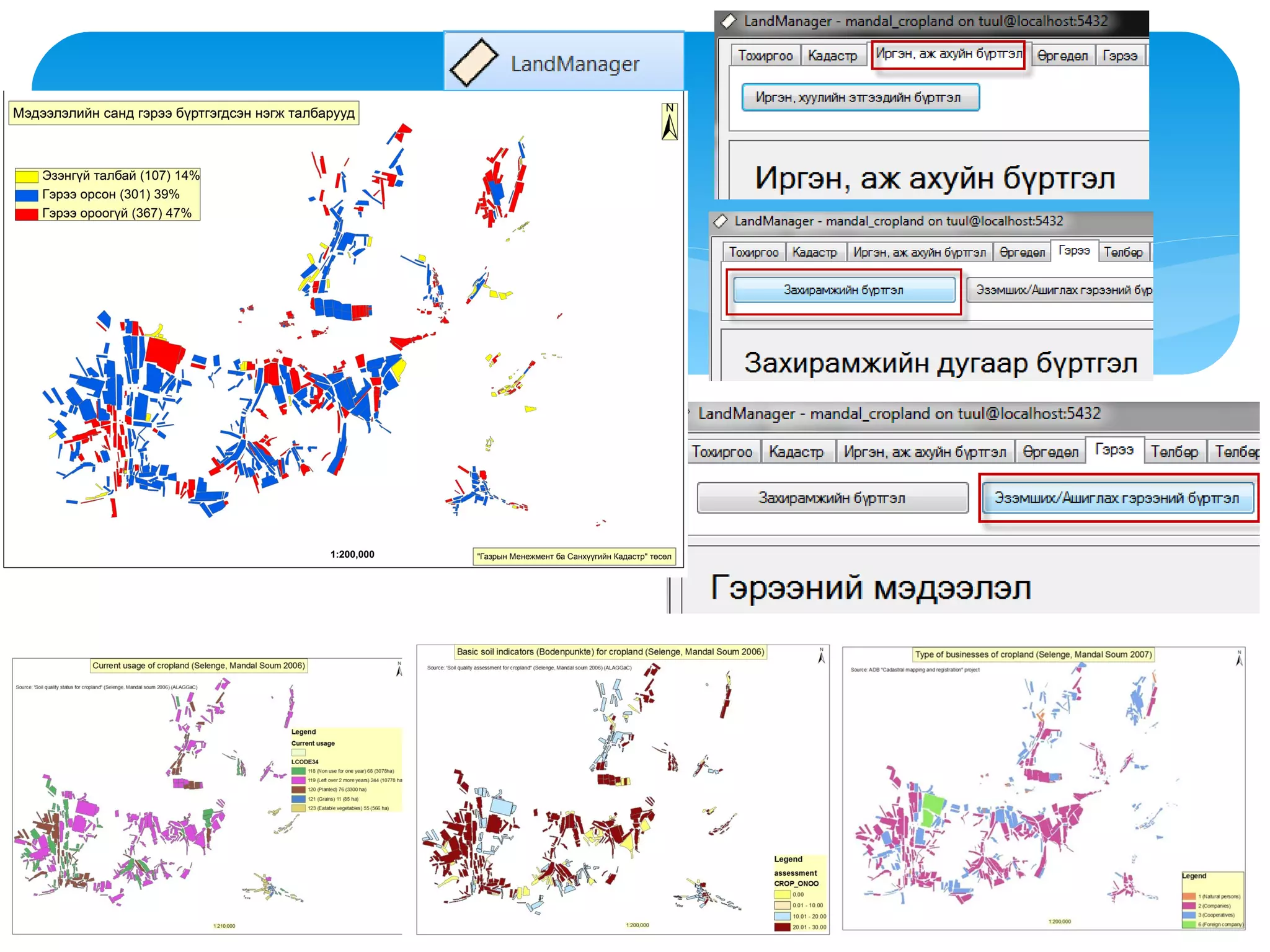
Task: Click the blue Гэрээ орсон legend swatch
Action: (27, 195)
